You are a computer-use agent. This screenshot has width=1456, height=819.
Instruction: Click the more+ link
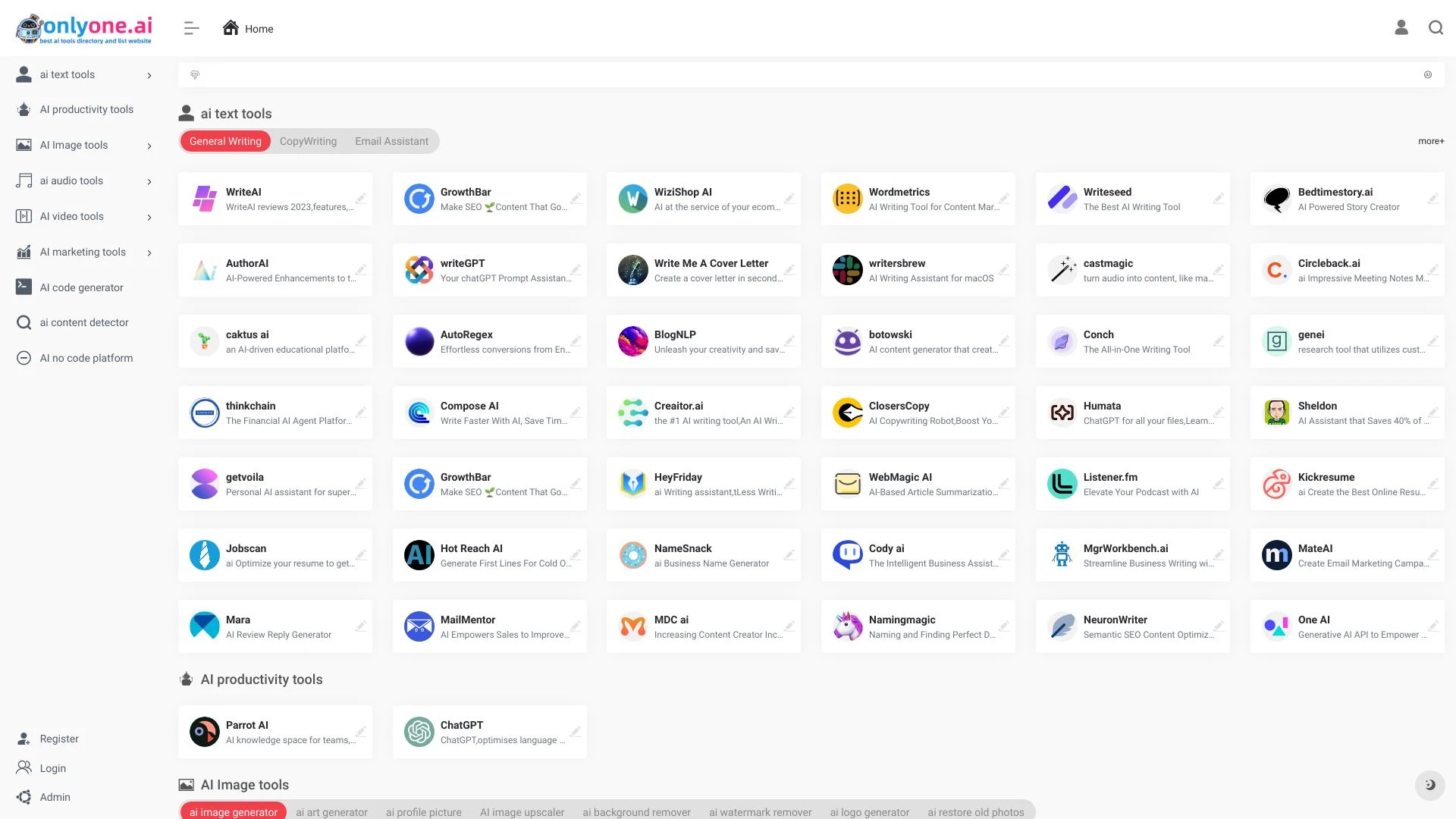[x=1430, y=141]
